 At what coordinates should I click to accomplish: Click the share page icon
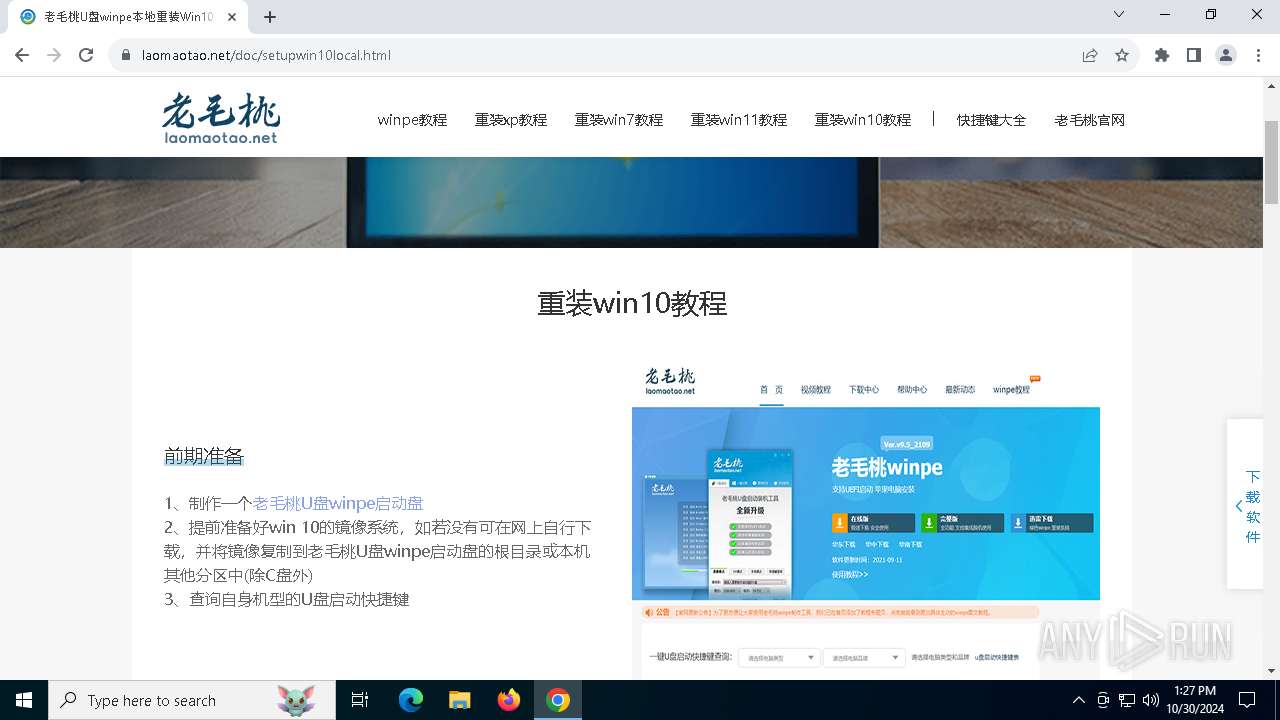1090,55
